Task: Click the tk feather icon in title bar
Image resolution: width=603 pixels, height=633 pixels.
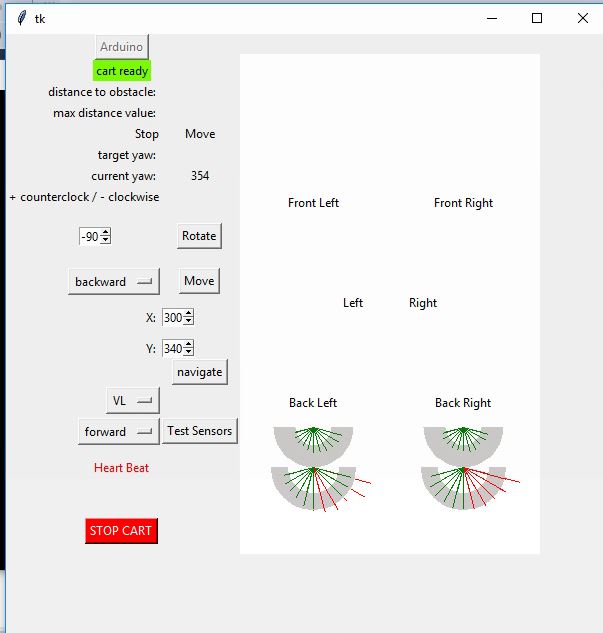Action: click(x=22, y=18)
